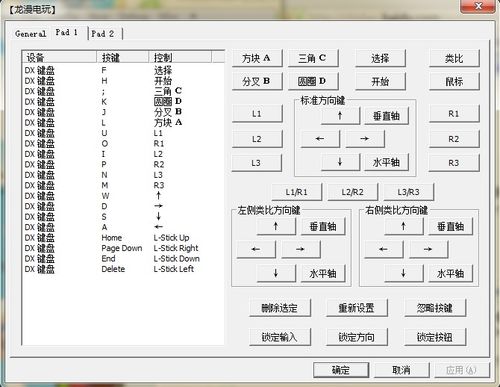Click the 锁定按钮 button
Image resolution: width=500 pixels, height=387 pixels.
click(x=435, y=337)
